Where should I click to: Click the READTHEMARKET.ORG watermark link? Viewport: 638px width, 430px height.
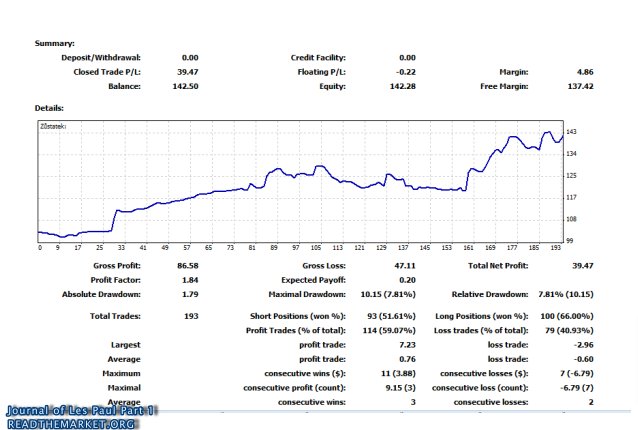[x=70, y=423]
